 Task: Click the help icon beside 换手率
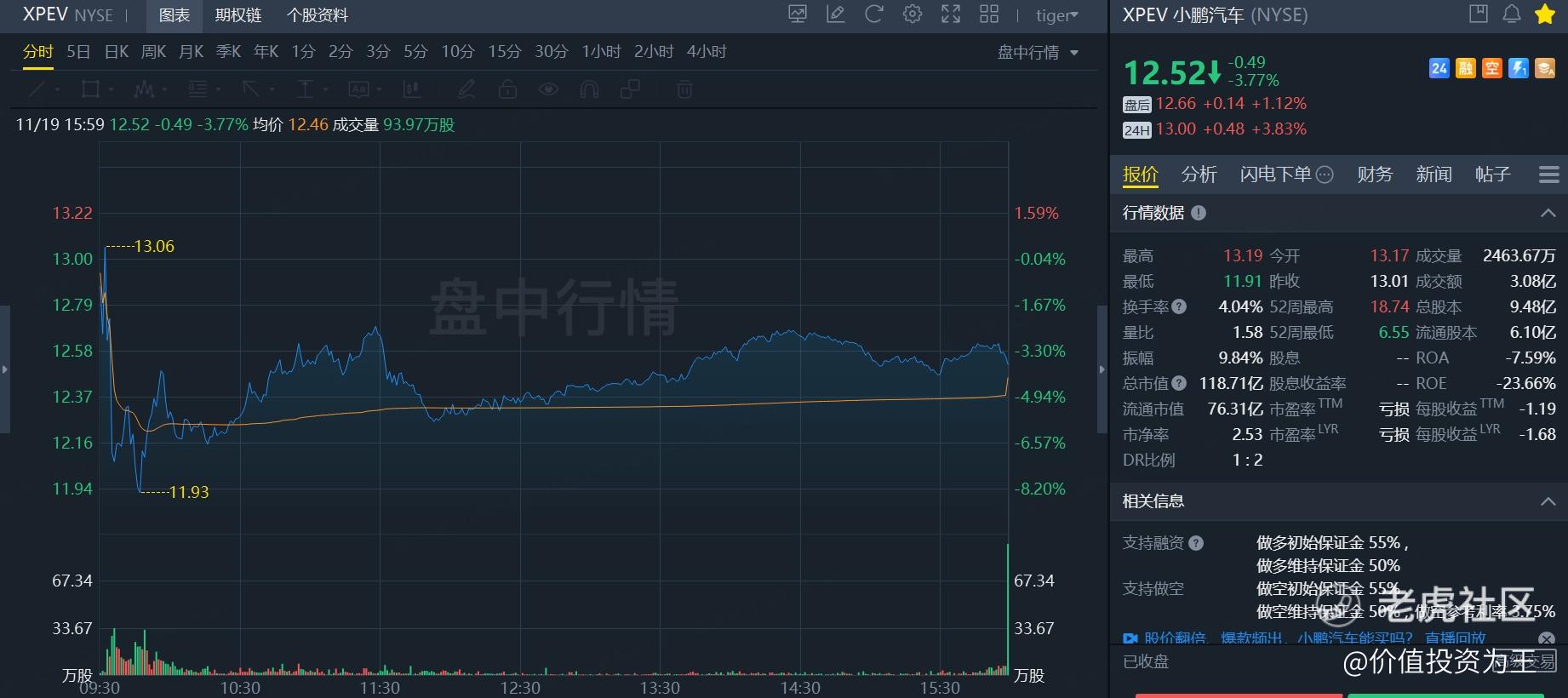1179,306
